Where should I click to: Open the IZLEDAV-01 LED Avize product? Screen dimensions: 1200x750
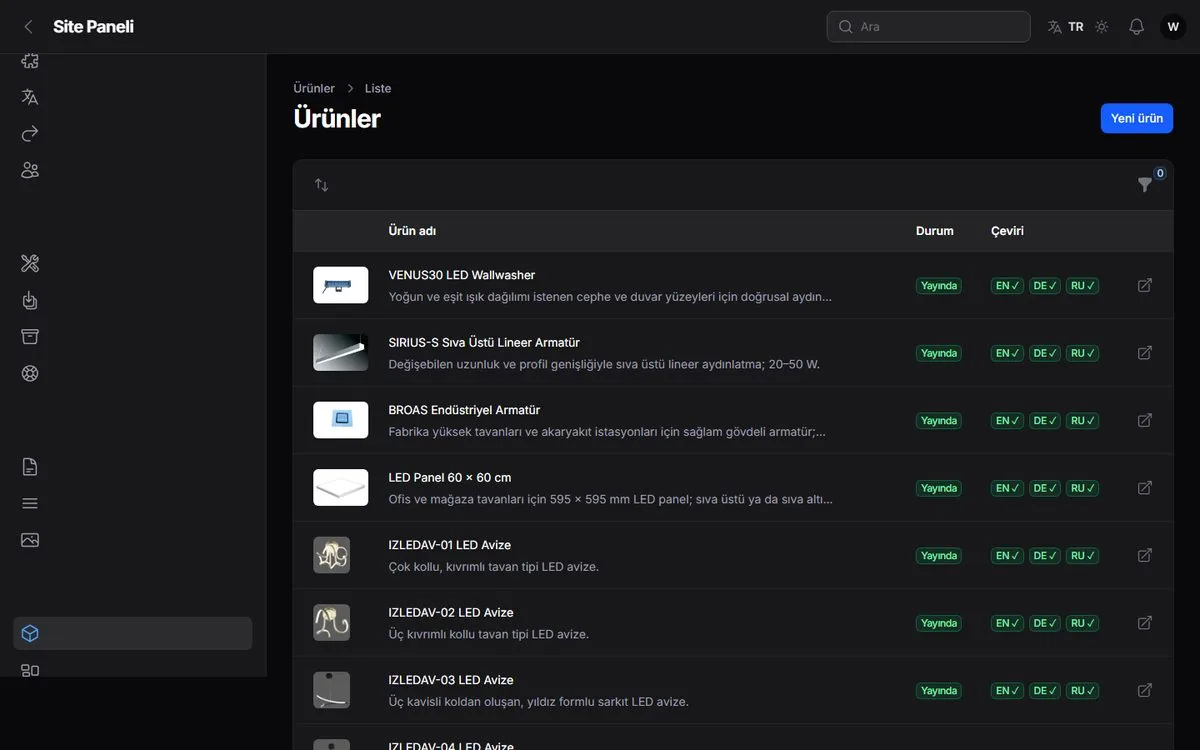450,545
